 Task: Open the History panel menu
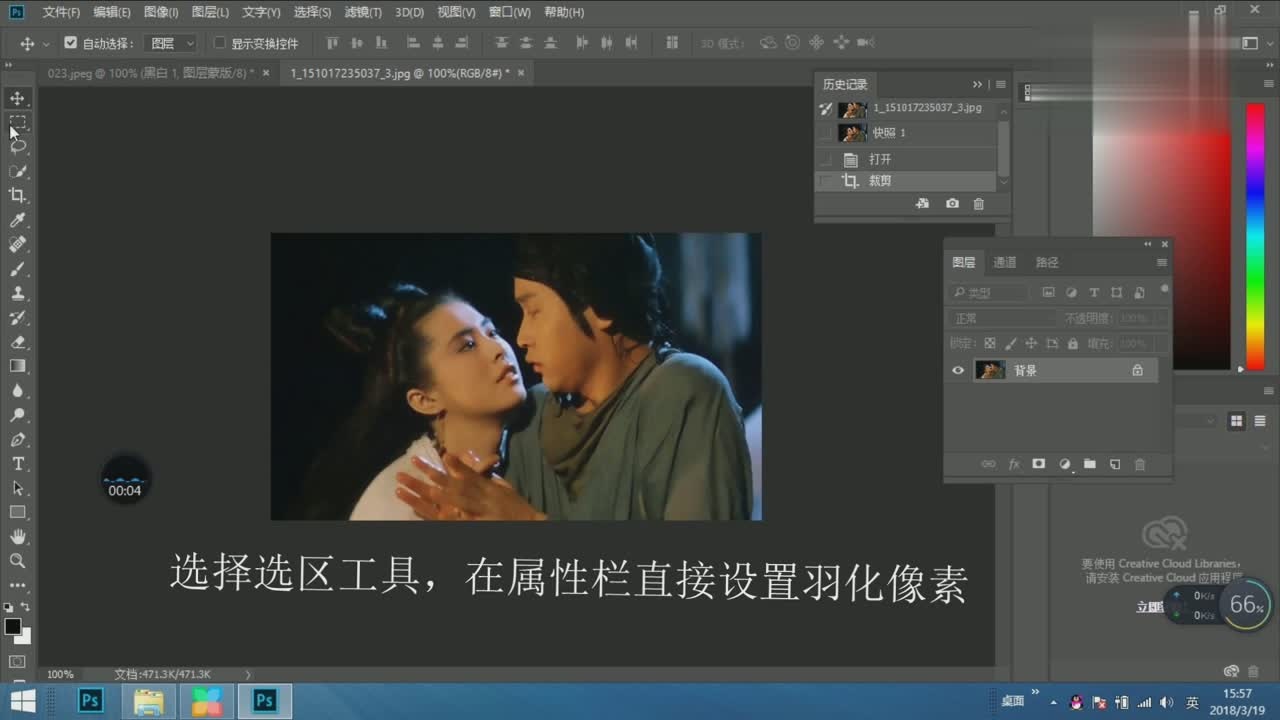point(1000,84)
